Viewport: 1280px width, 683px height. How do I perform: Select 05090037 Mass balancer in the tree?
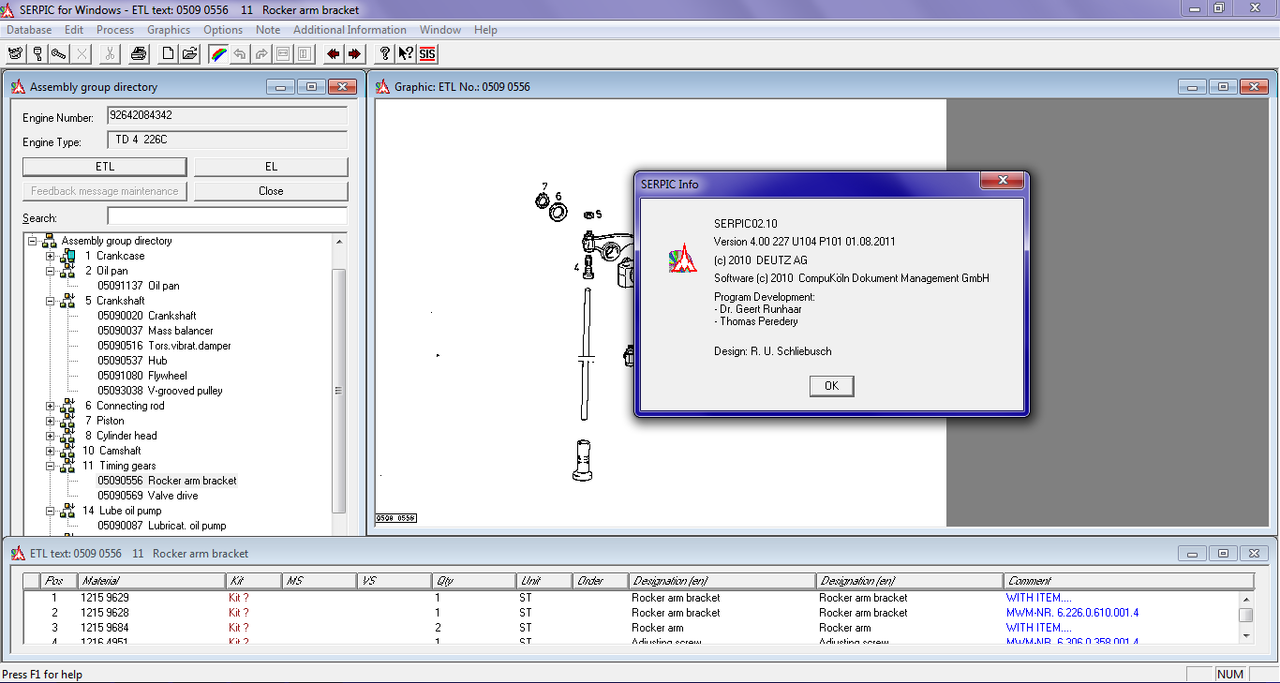pyautogui.click(x=155, y=331)
